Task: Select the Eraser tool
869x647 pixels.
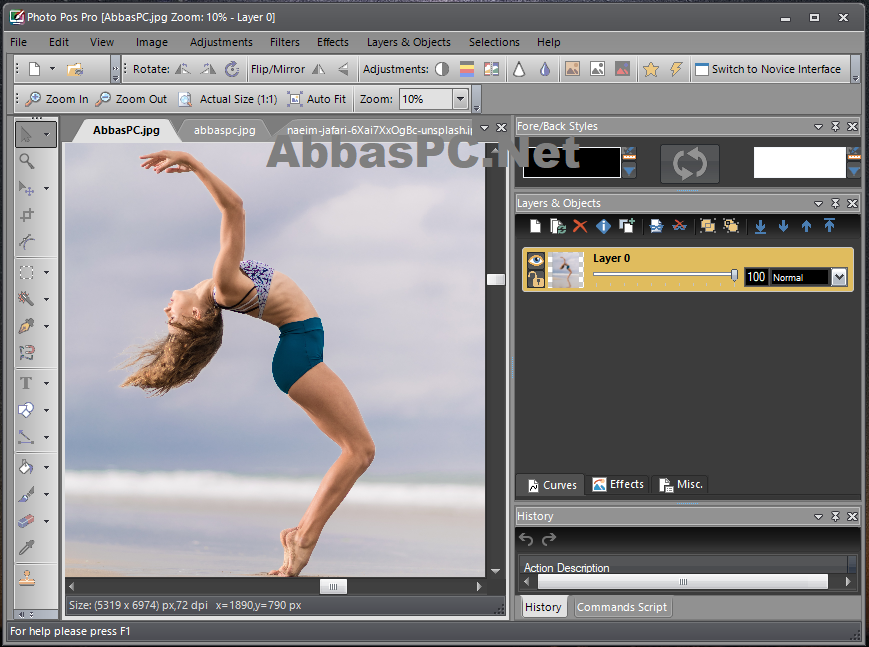Action: point(26,521)
